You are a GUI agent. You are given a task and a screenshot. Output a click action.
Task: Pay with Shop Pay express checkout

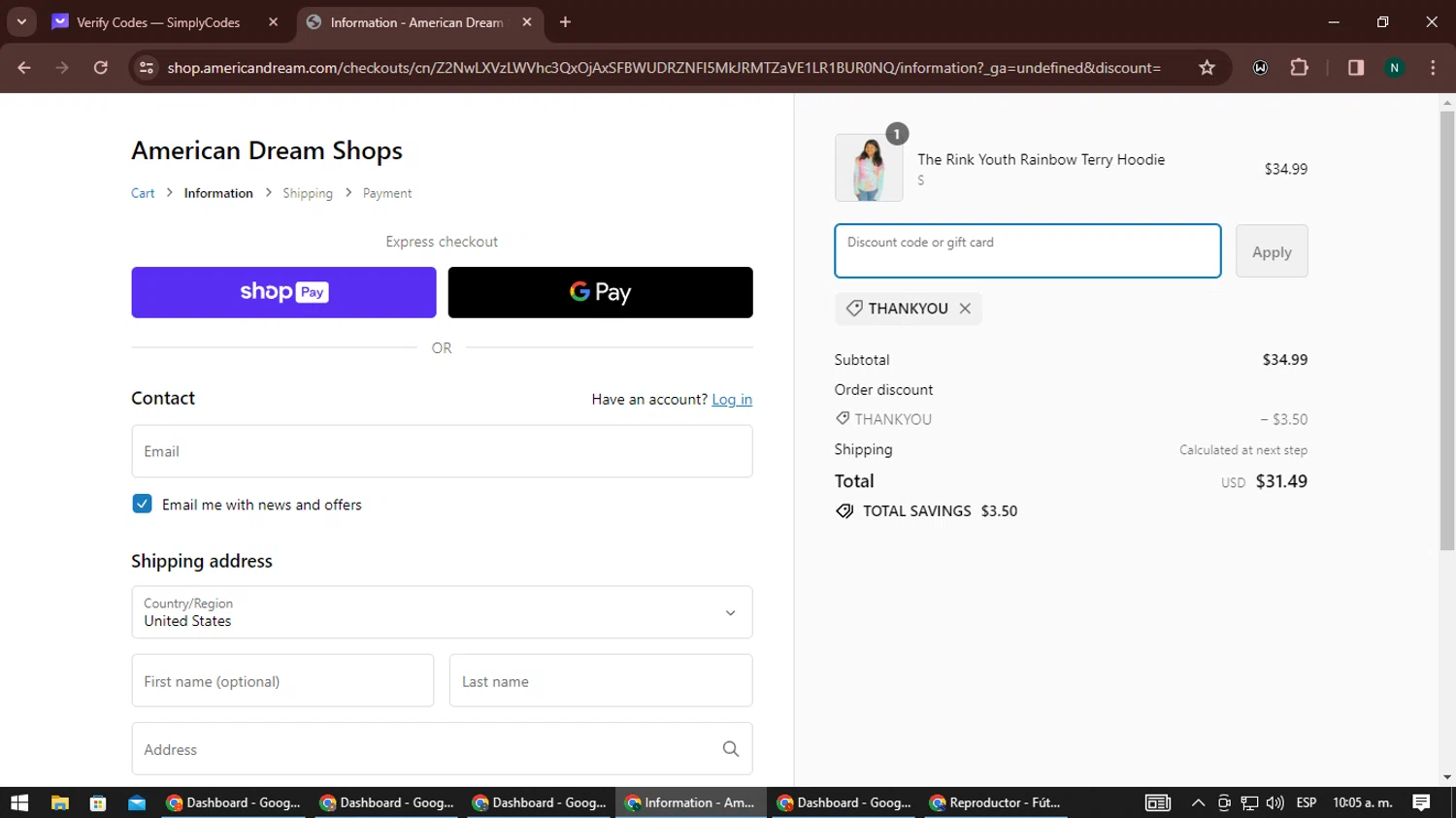pos(283,292)
